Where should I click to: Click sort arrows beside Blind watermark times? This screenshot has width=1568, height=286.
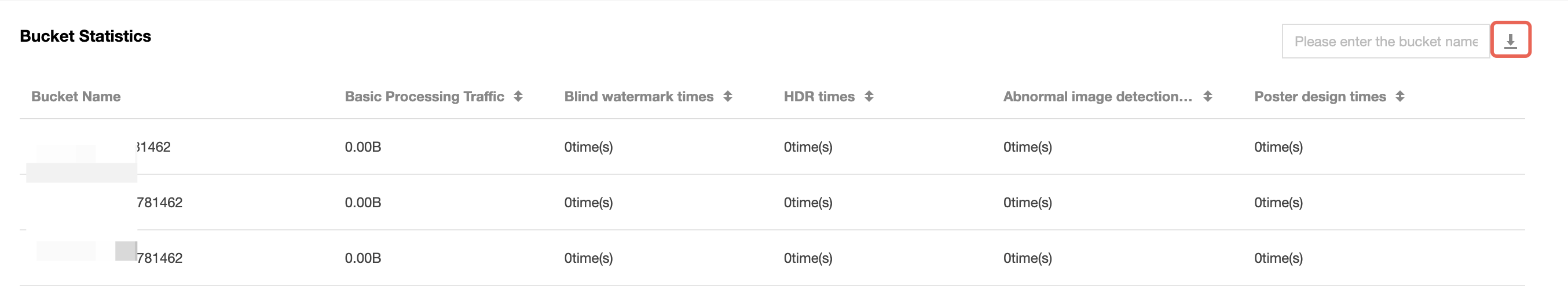click(x=727, y=96)
